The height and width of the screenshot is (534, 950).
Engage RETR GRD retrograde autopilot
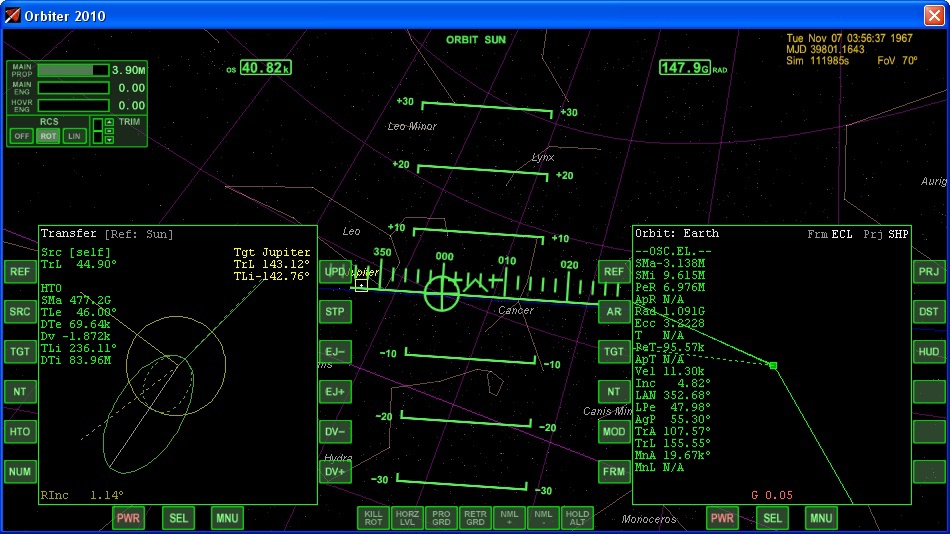click(x=475, y=518)
